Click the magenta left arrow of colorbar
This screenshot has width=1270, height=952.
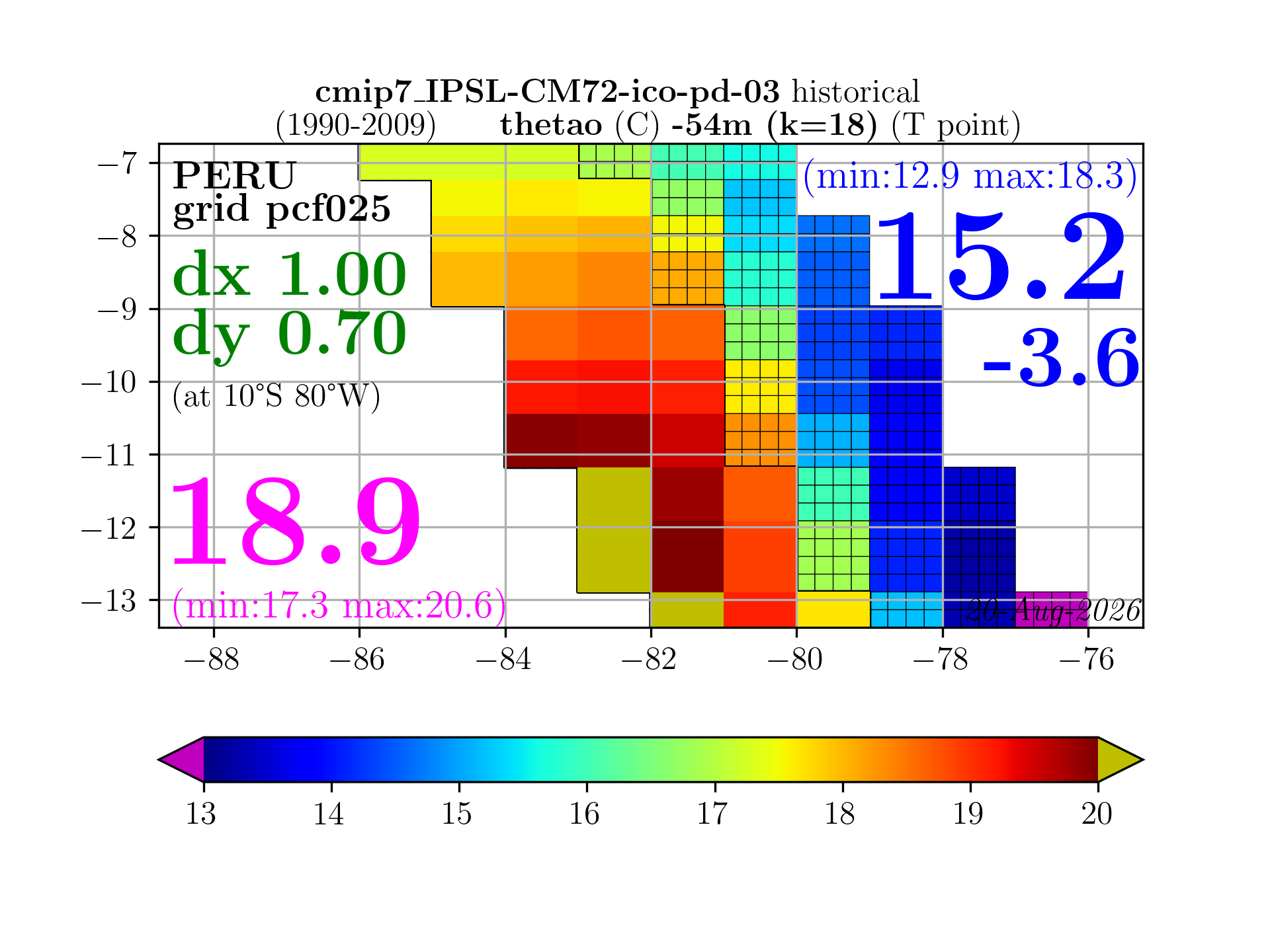click(x=182, y=760)
